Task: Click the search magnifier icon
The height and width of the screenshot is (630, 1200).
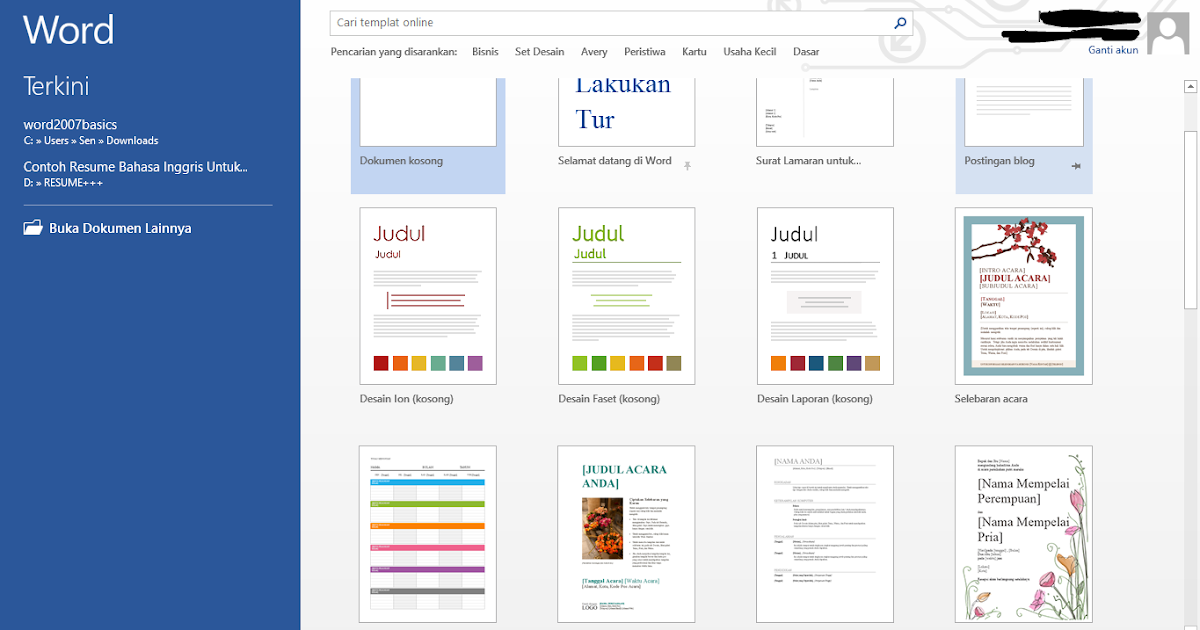Action: pos(900,23)
